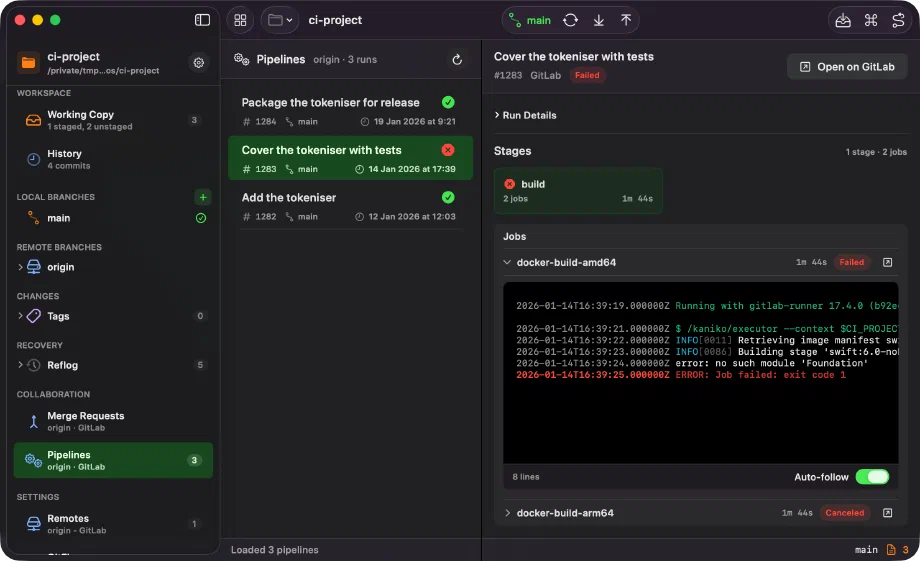
Task: Expand the Reflog section
Action: pos(21,365)
